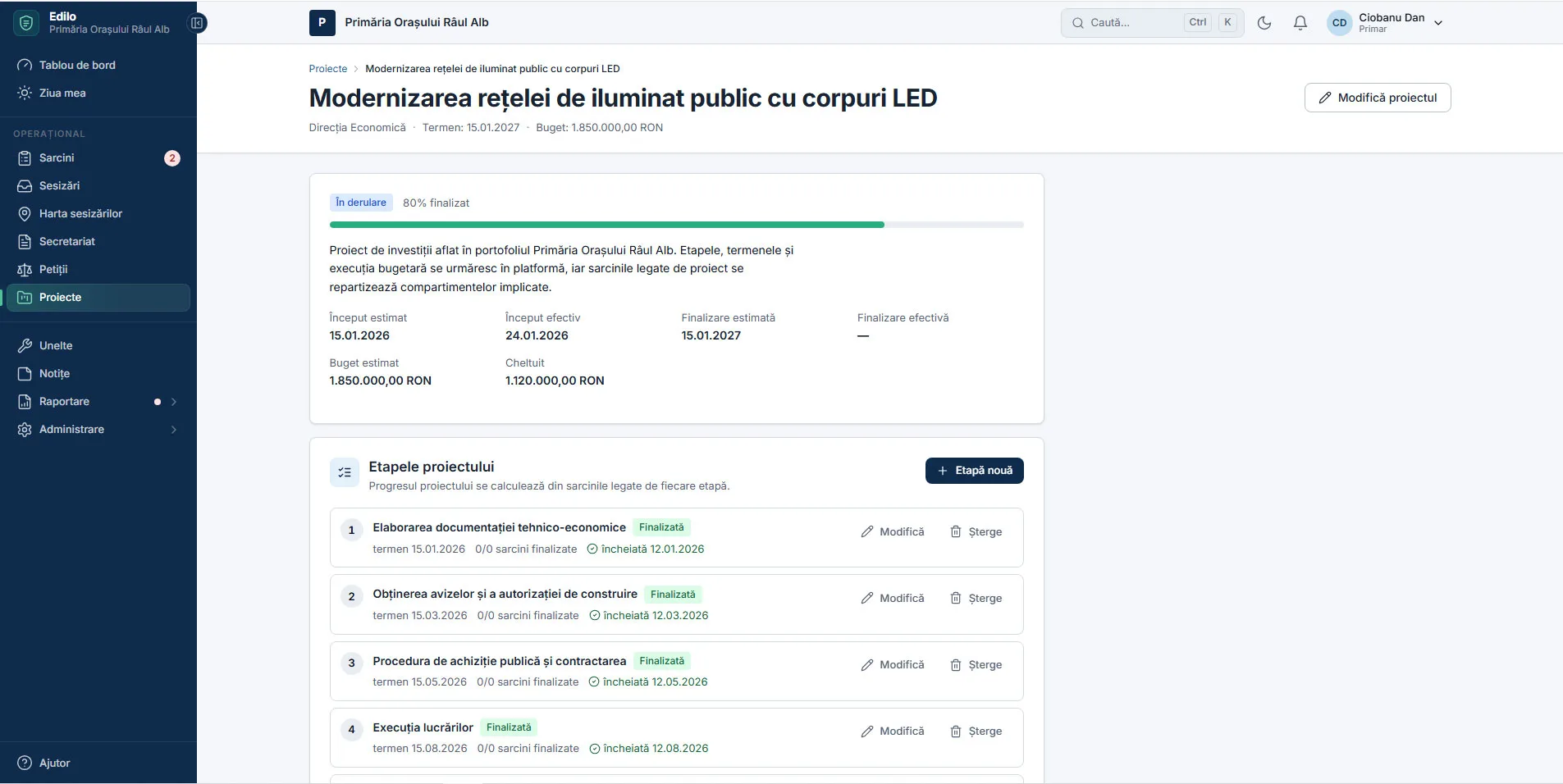Delete stage Execuția lucrărilor

click(x=976, y=732)
